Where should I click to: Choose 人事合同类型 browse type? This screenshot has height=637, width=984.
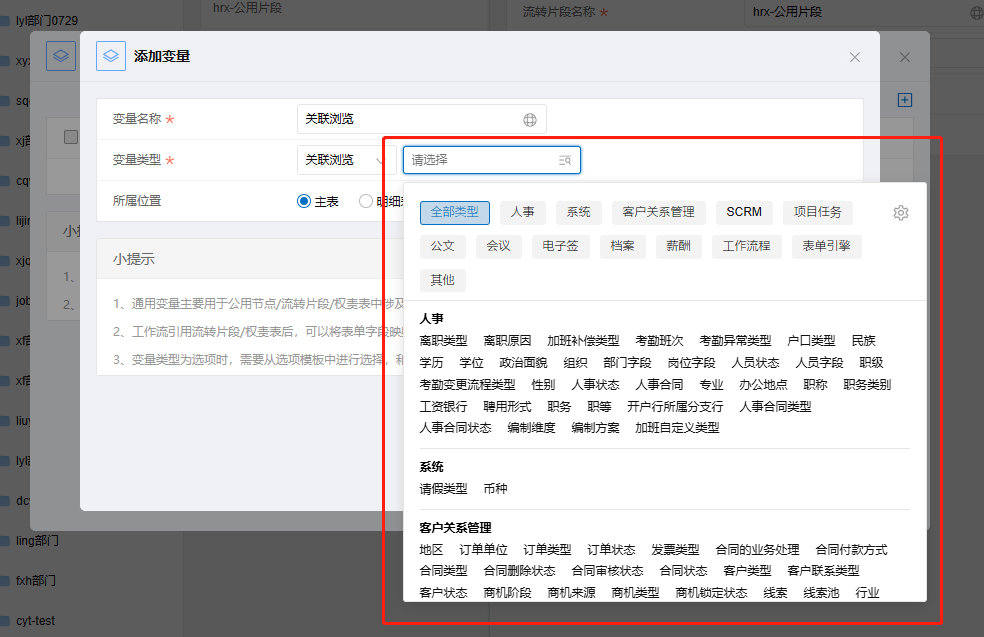[775, 407]
